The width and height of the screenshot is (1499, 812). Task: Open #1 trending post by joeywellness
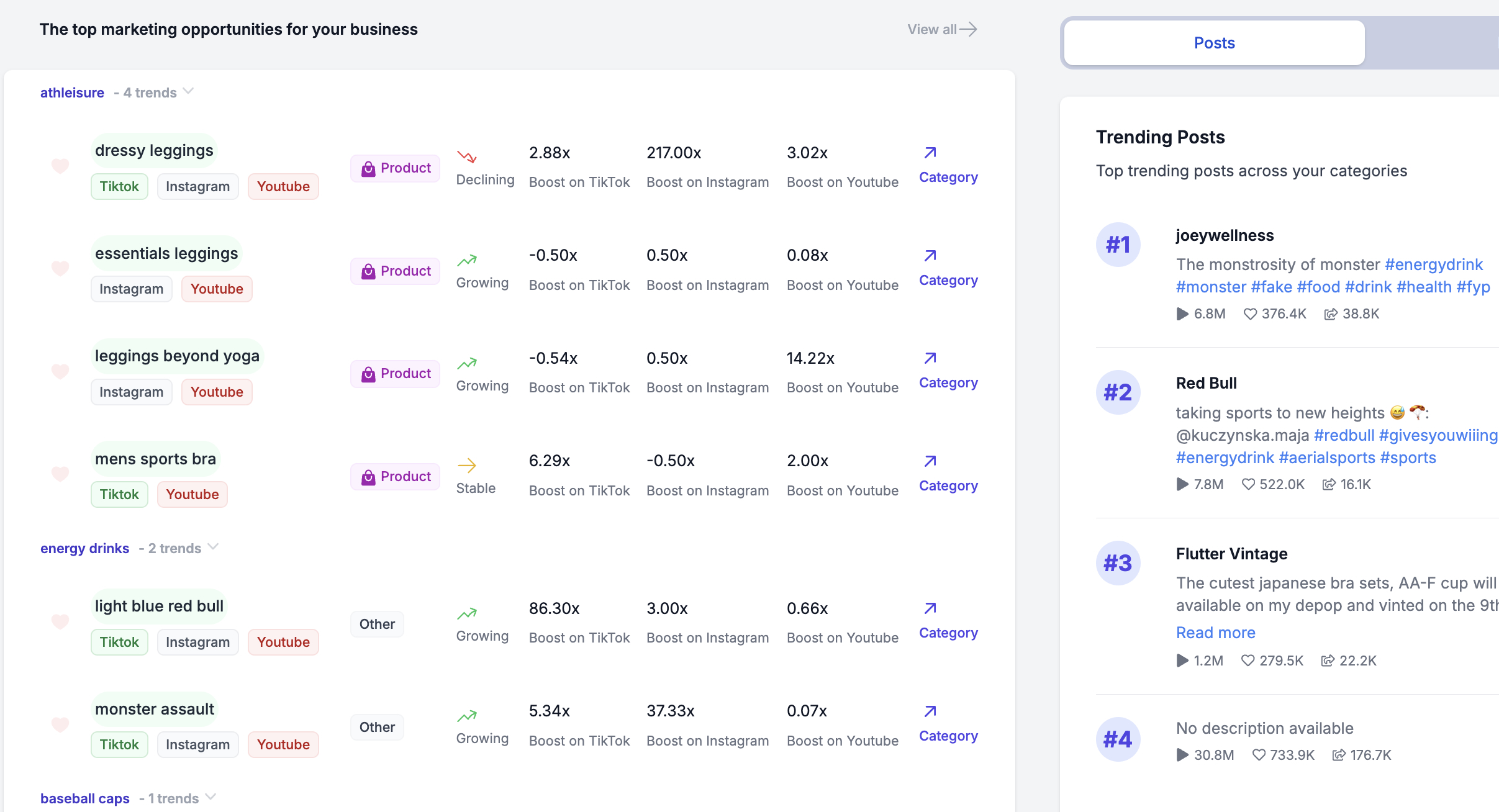point(1225,236)
